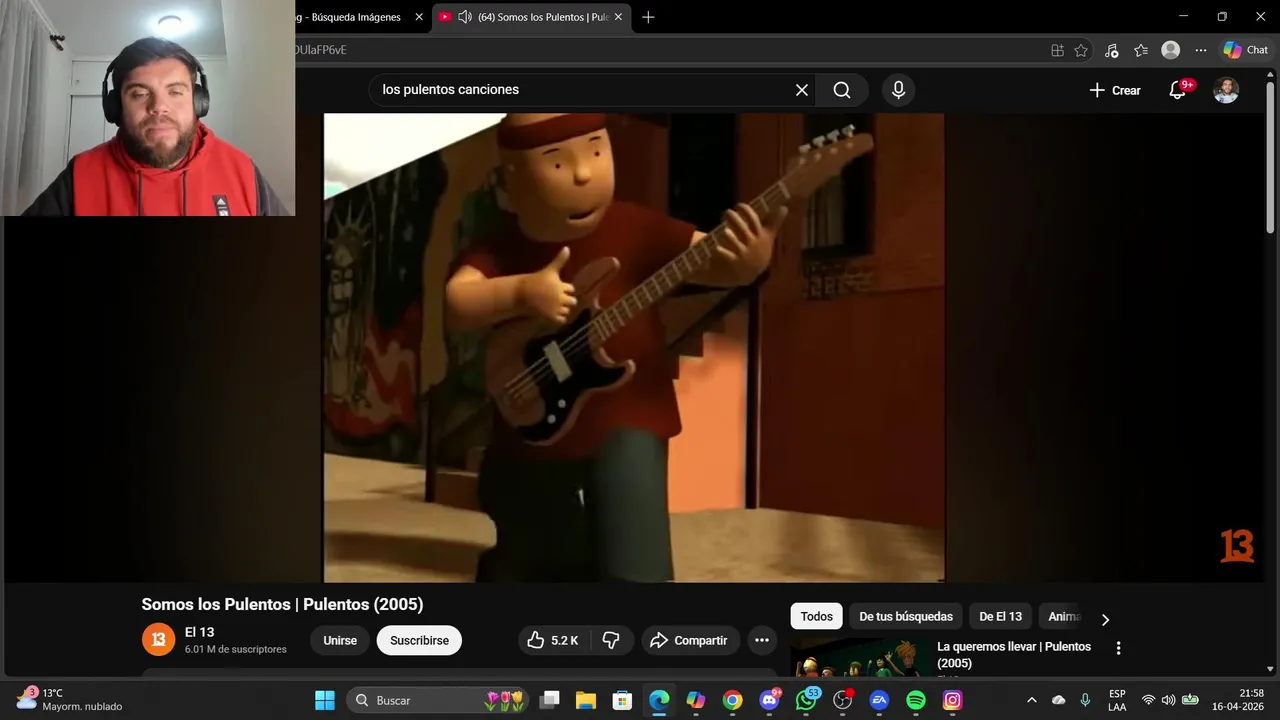The width and height of the screenshot is (1280, 720).
Task: Click the video player to pause
Action: coord(634,347)
